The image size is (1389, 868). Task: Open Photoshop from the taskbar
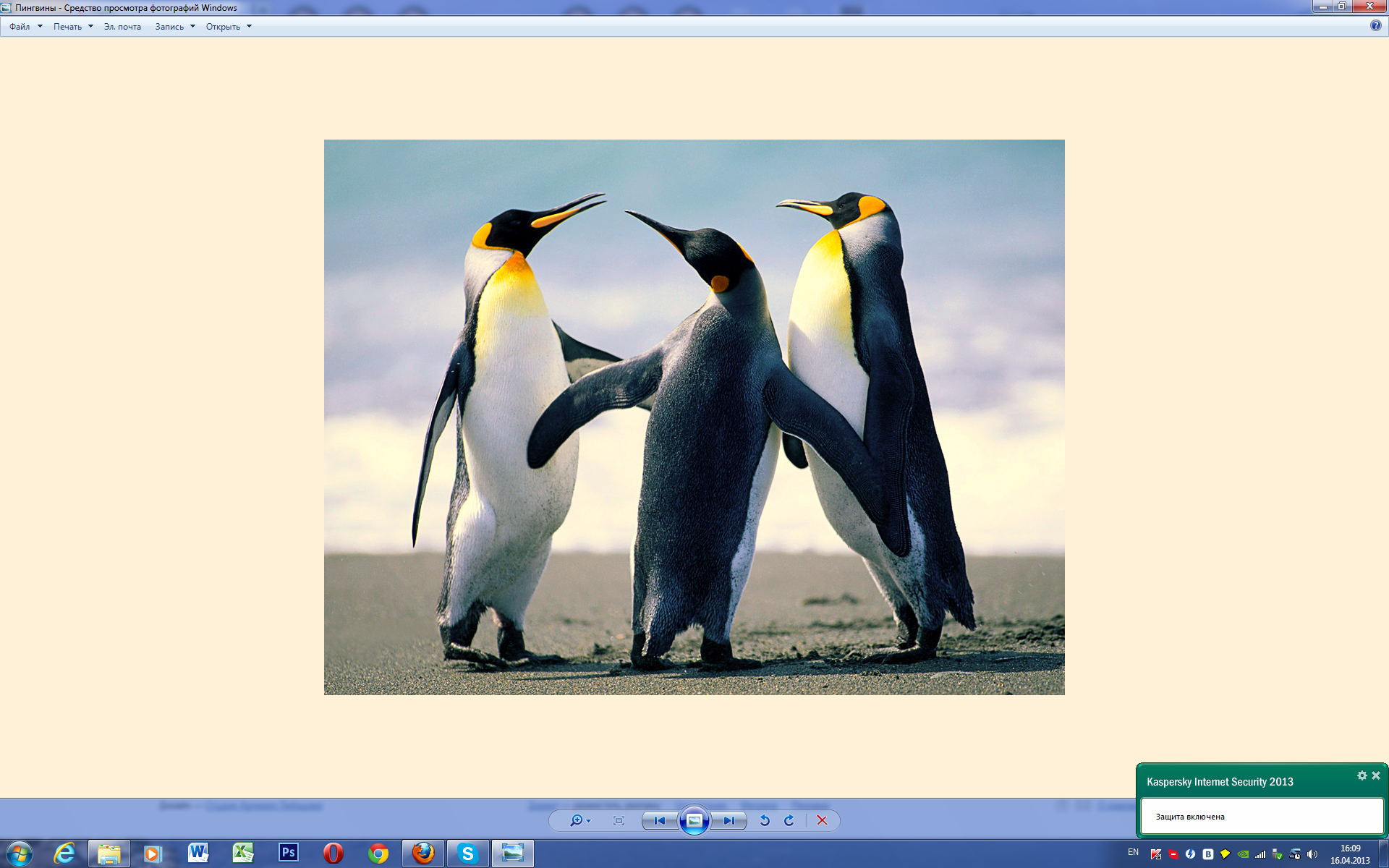click(288, 853)
